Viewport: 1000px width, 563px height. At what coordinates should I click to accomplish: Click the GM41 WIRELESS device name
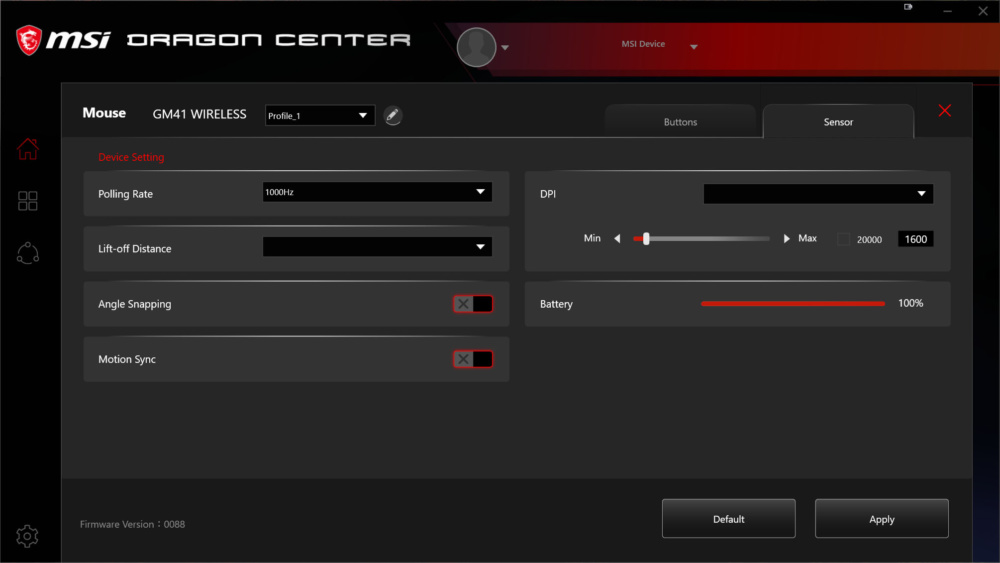[x=199, y=114]
